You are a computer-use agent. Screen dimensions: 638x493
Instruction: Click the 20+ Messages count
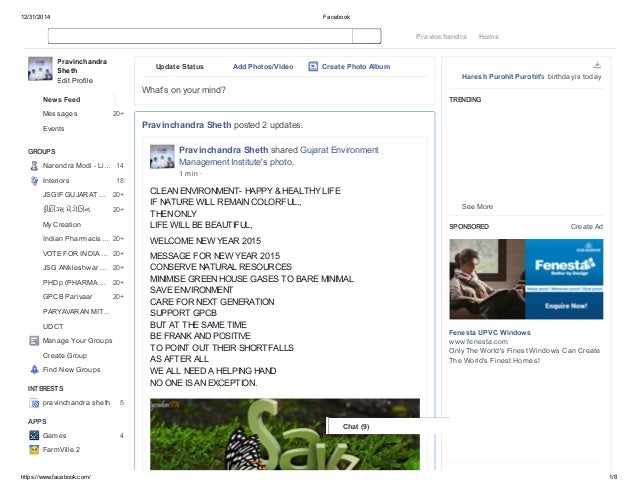118,113
